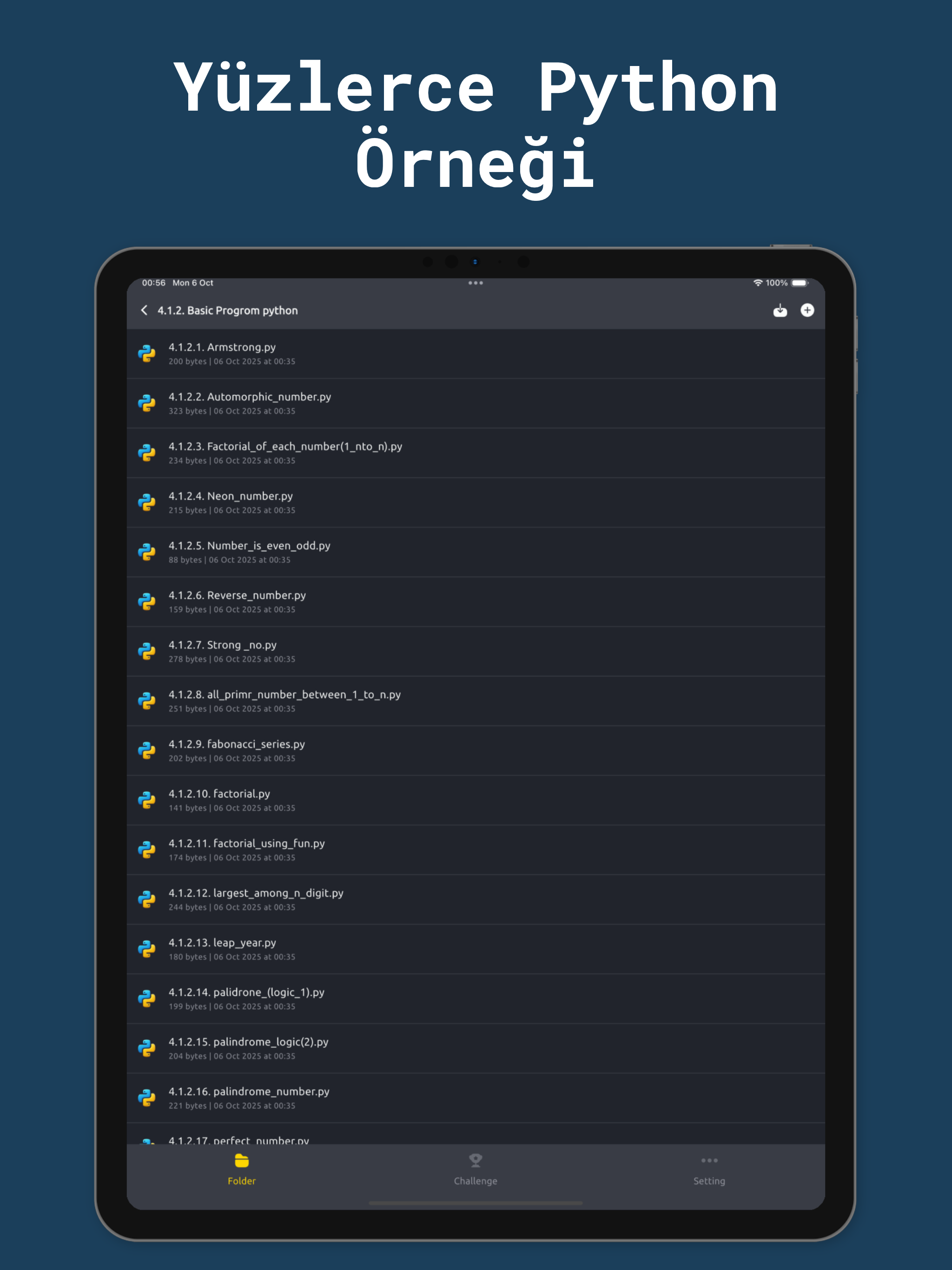Click the import download icon

(x=780, y=310)
